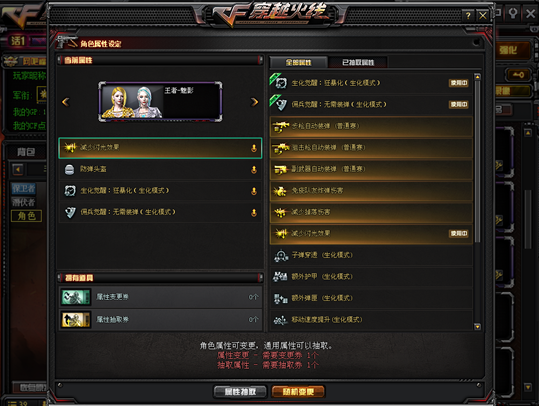Show previous character with left chevron arrow
Image resolution: width=539 pixels, height=406 pixels.
pyautogui.click(x=66, y=102)
